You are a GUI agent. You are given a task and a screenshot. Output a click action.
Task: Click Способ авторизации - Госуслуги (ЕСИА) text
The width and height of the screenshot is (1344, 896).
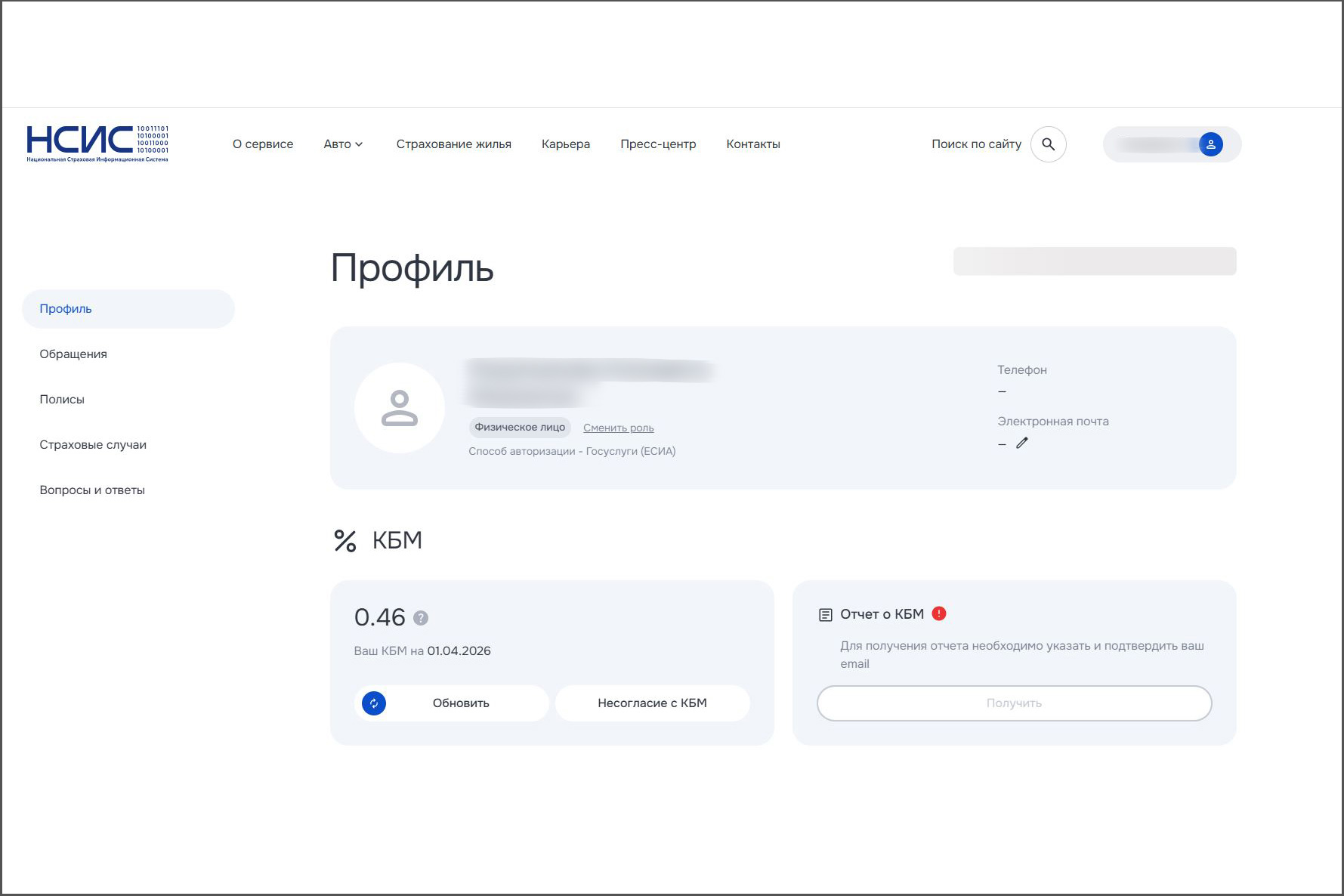(572, 452)
